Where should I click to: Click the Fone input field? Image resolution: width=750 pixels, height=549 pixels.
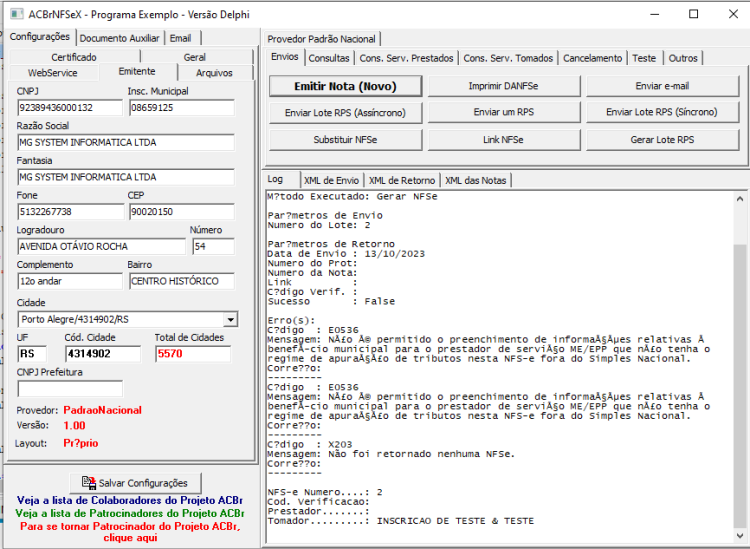(x=71, y=212)
